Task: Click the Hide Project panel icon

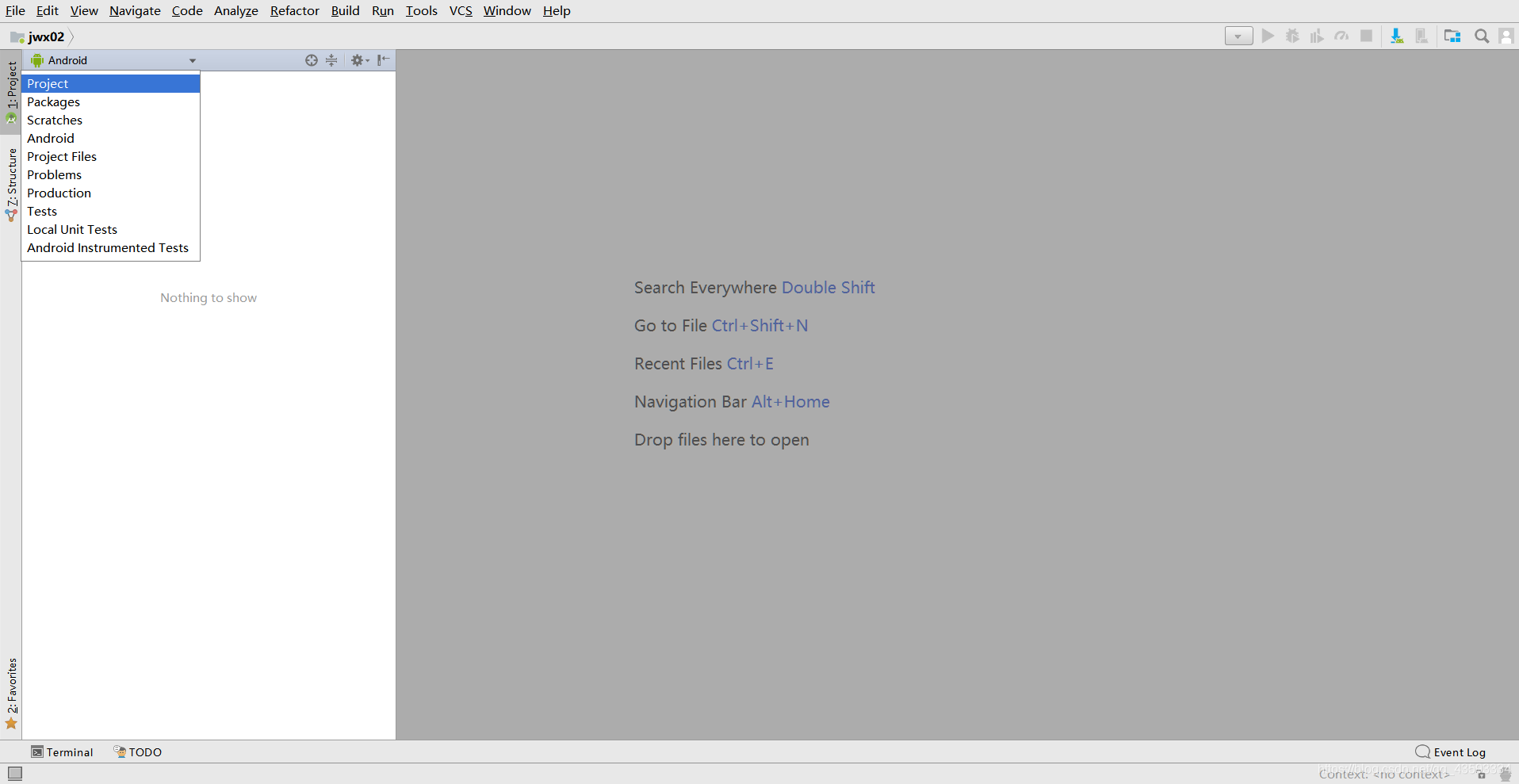Action: [x=384, y=60]
